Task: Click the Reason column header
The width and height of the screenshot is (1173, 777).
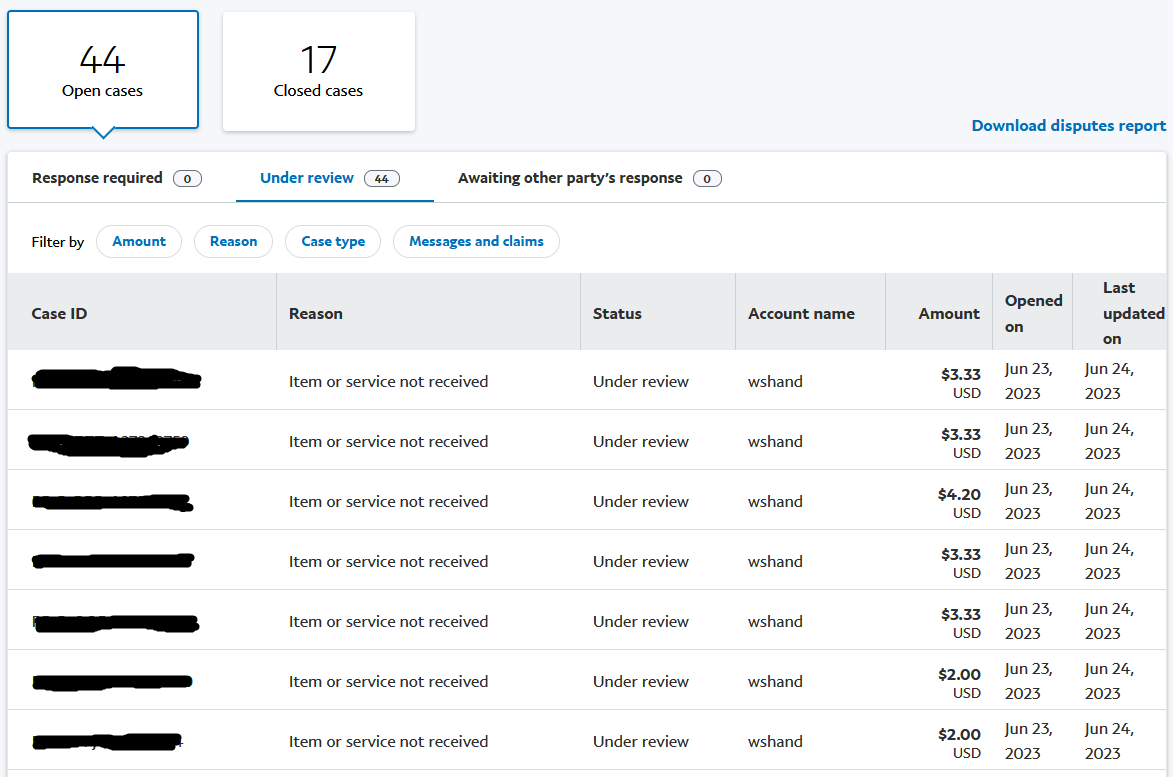Action: [316, 314]
